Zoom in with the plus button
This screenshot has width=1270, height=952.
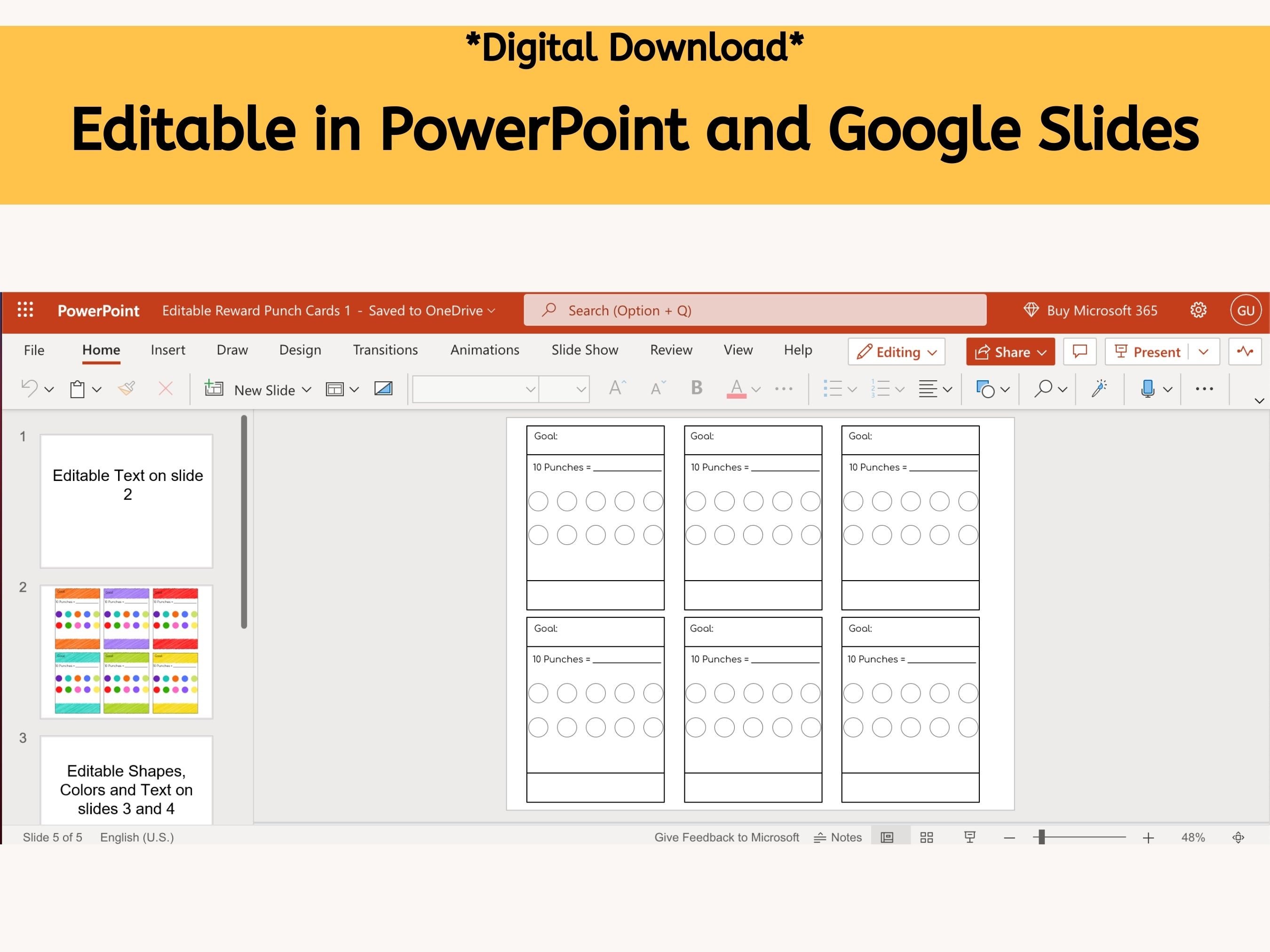pos(1148,838)
